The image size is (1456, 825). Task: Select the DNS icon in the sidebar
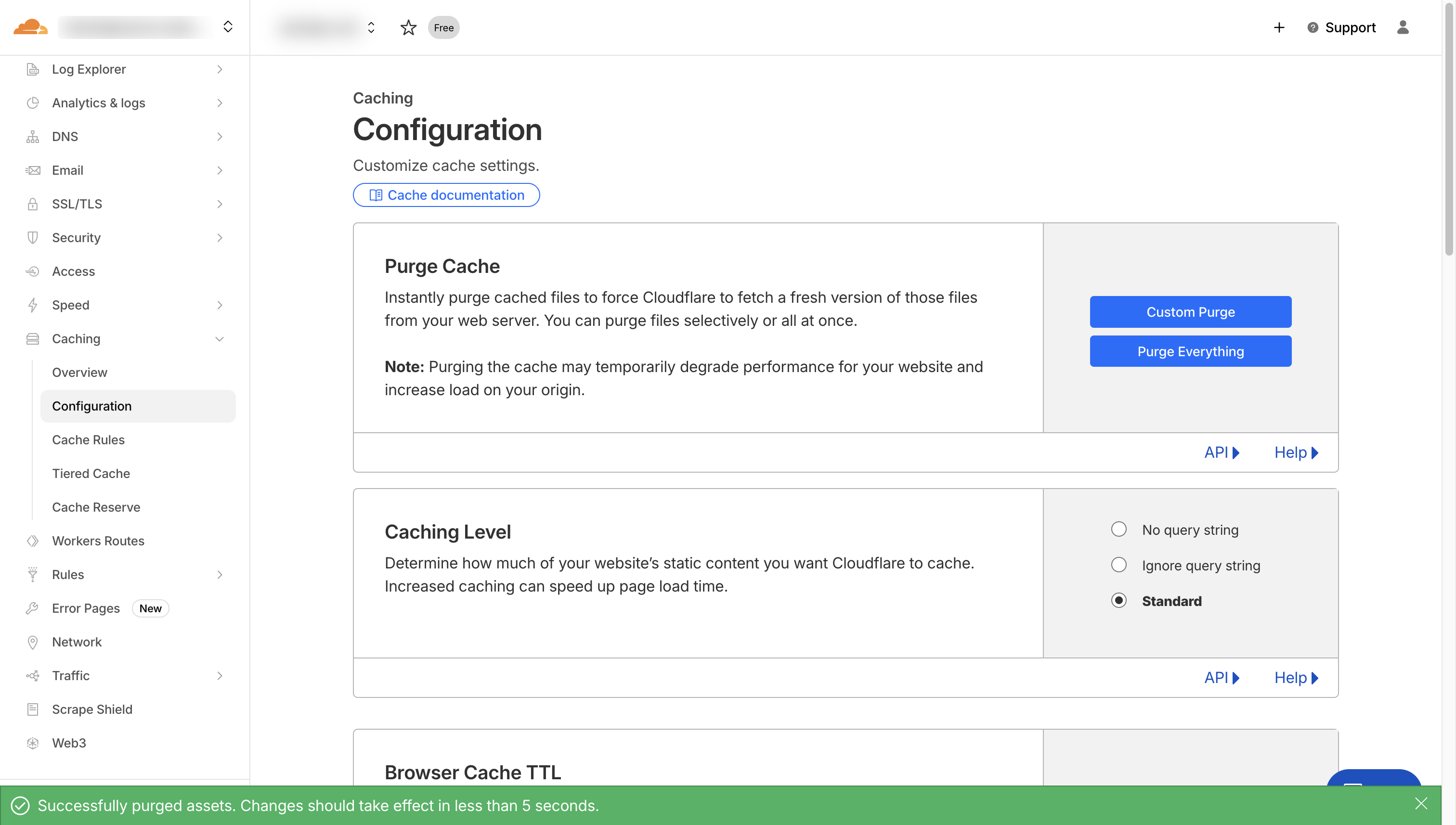click(x=32, y=136)
